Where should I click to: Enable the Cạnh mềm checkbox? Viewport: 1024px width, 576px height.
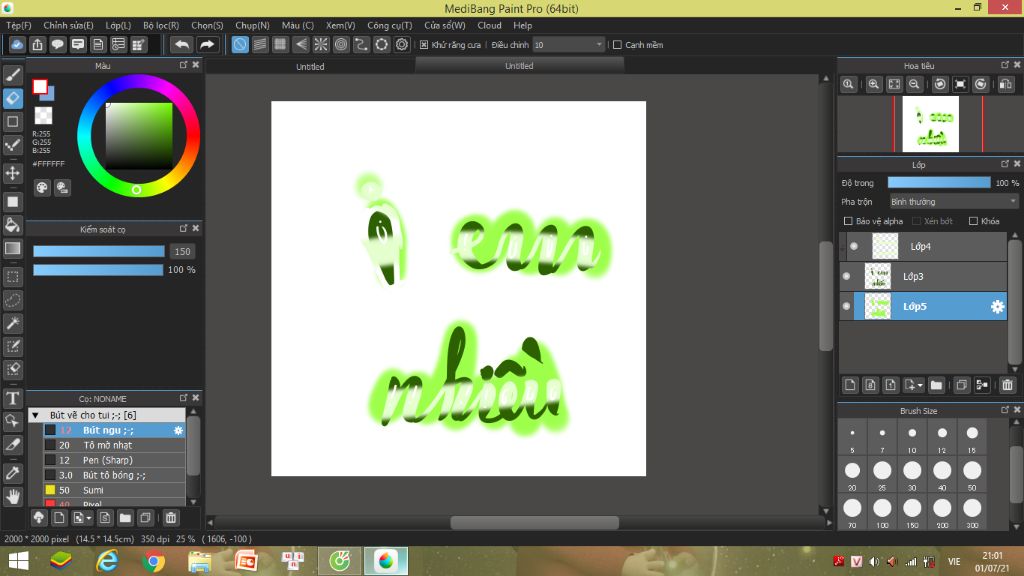[617, 45]
